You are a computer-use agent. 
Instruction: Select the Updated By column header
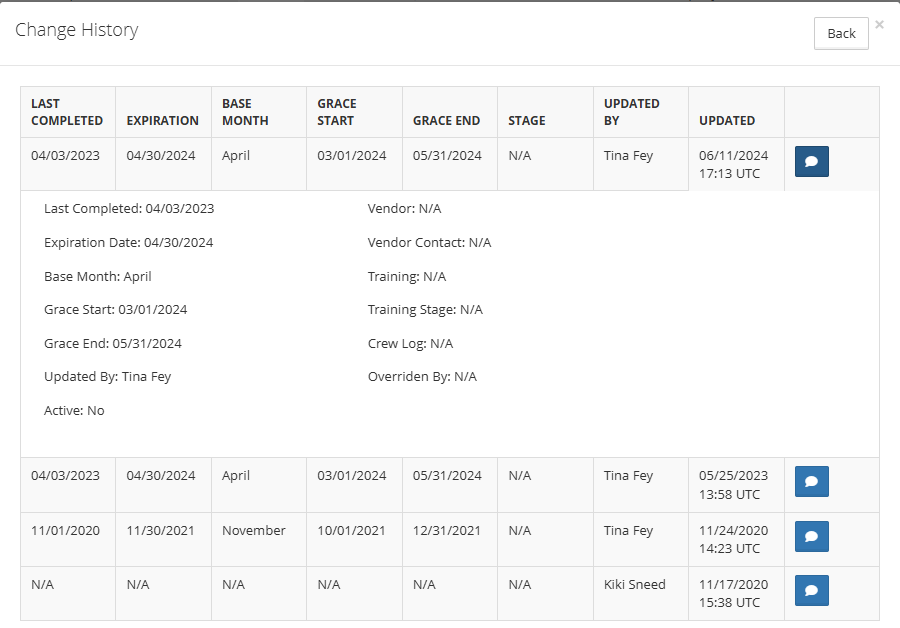tap(631, 112)
